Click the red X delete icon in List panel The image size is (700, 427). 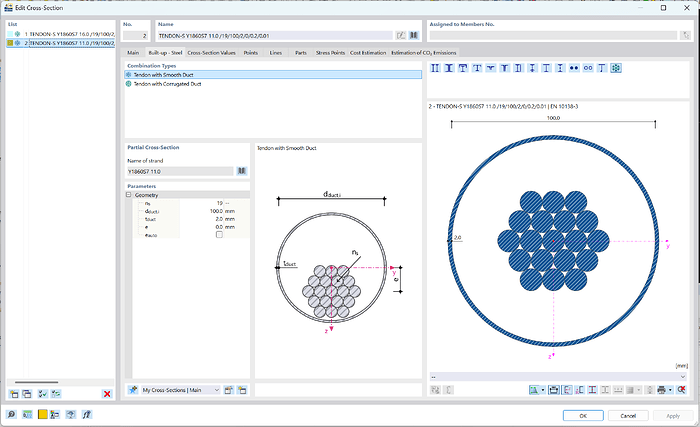pos(107,394)
